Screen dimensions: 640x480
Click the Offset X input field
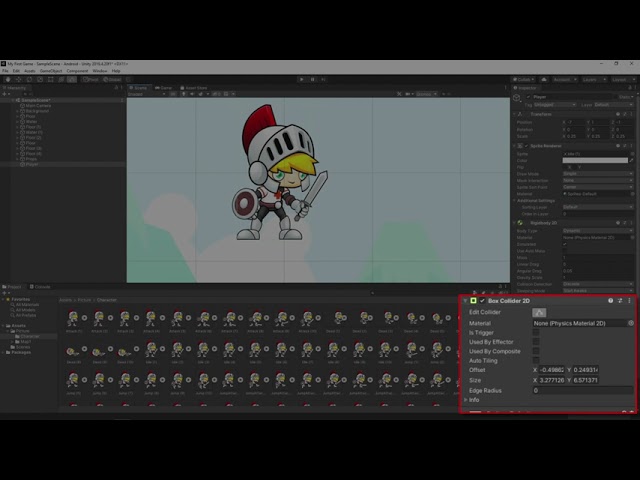[x=552, y=370]
